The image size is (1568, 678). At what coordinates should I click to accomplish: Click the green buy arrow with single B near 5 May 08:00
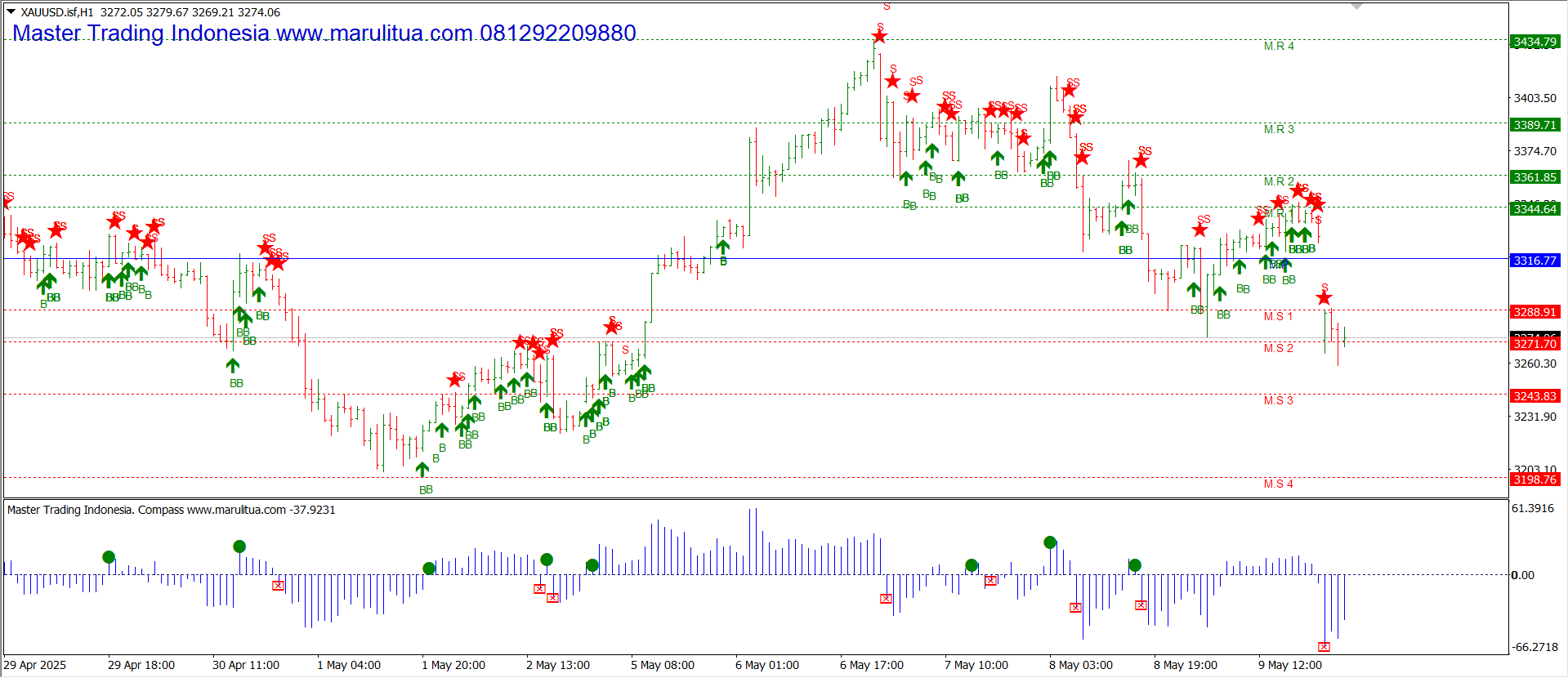pyautogui.click(x=723, y=247)
